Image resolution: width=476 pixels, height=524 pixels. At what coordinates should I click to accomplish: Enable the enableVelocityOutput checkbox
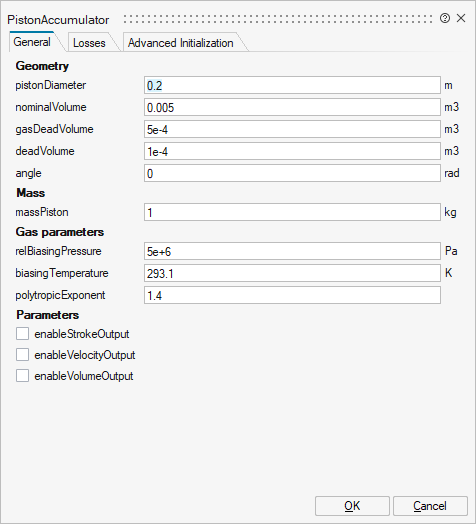(22, 355)
